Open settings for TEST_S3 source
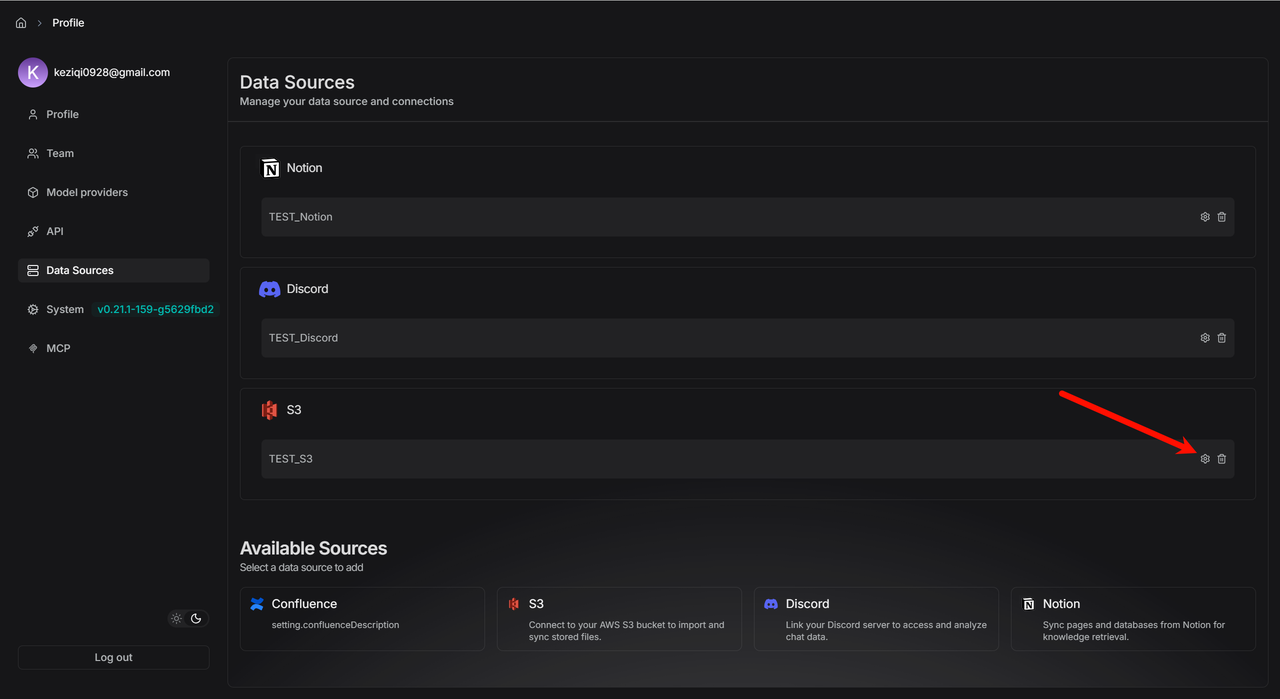The width and height of the screenshot is (1280, 699). 1205,459
